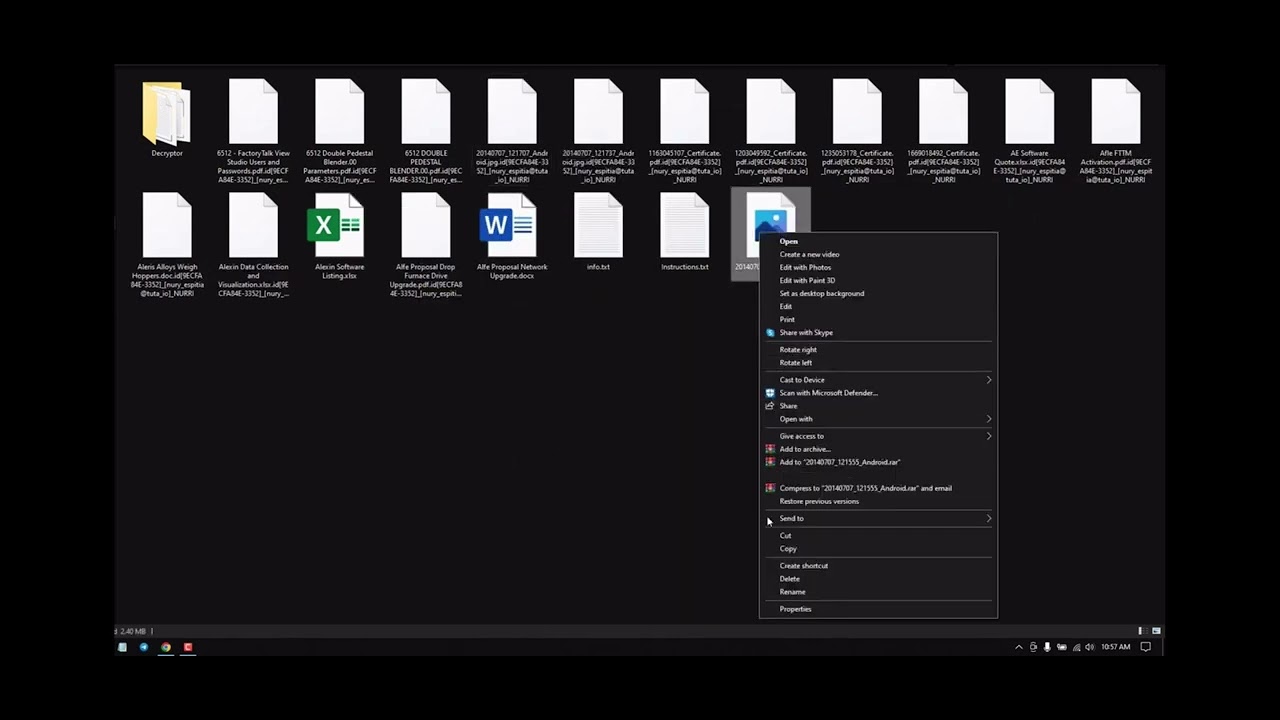1280x720 pixels.
Task: Choose Rename in the context menu
Action: 792,591
